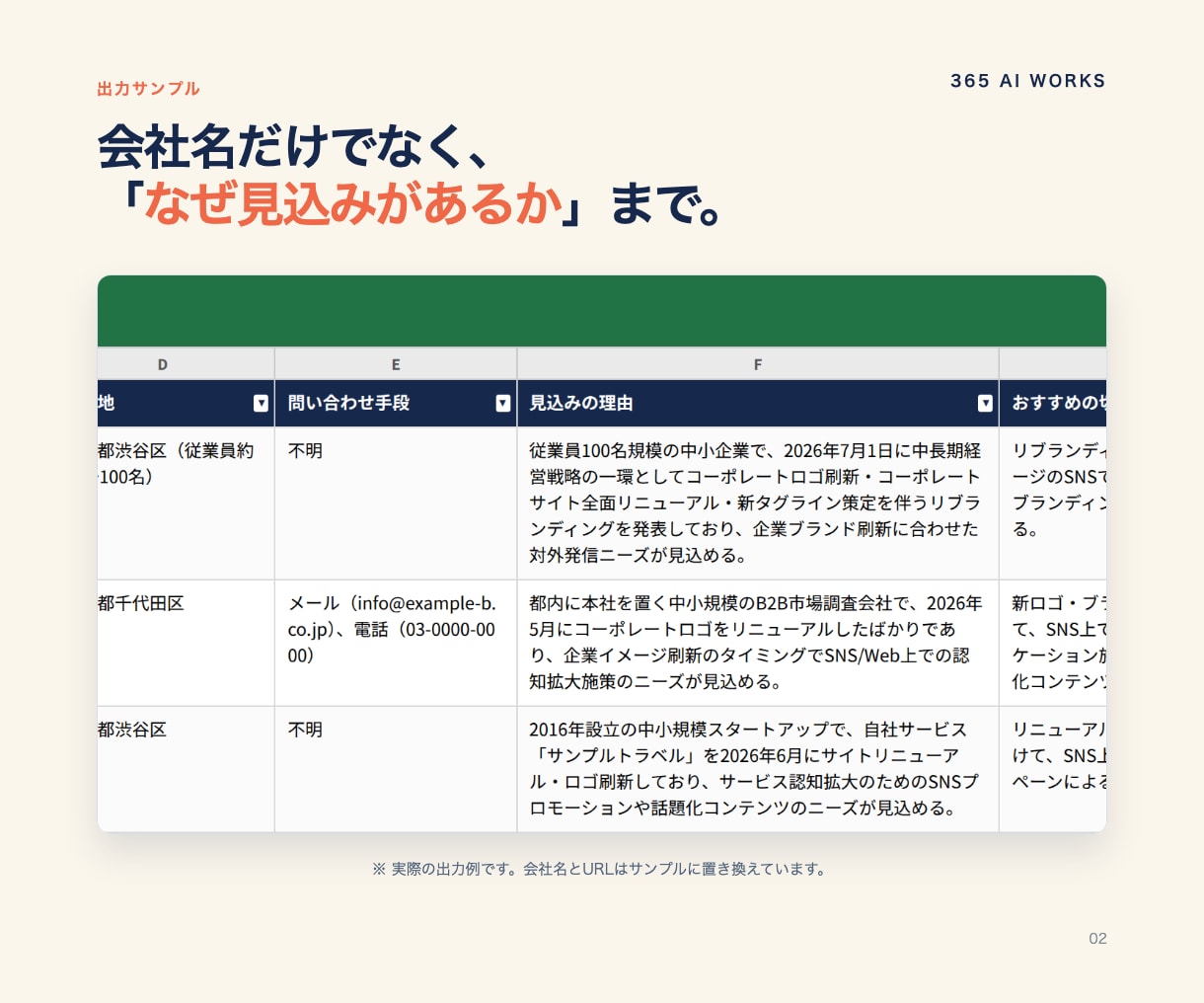The height and width of the screenshot is (1003, 1204).
Task: Select the third-row 都渋谷区 cell
Action: tap(186, 769)
